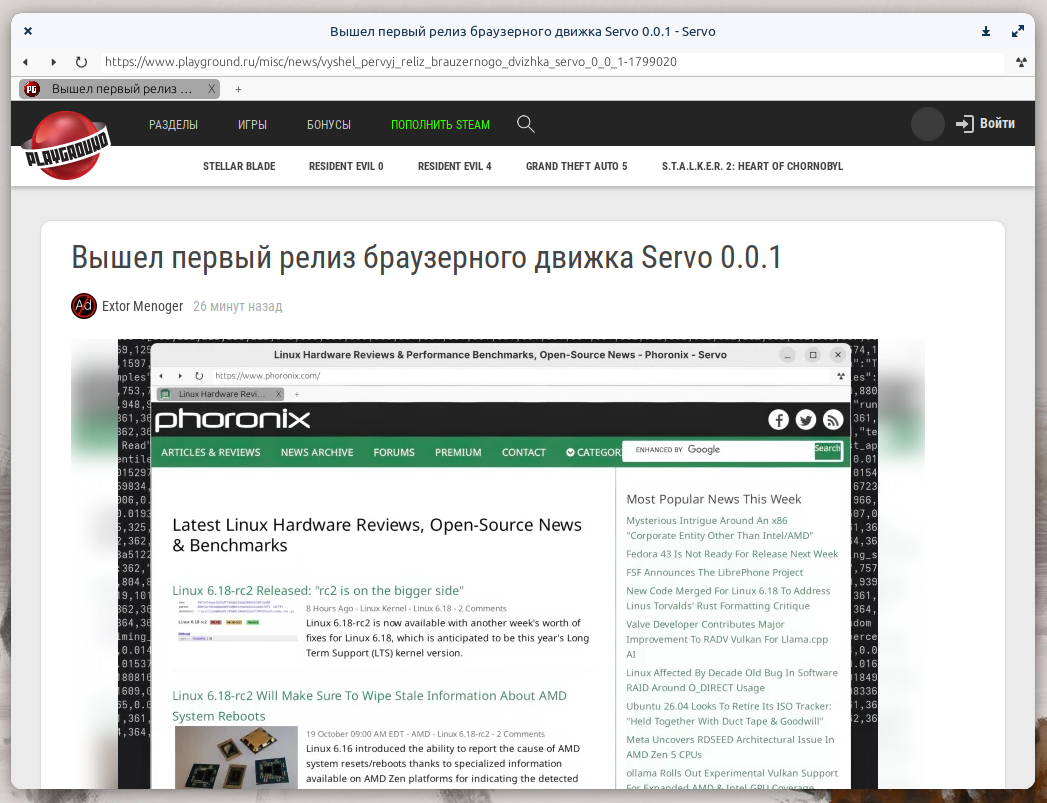The image size is (1047, 803).
Task: Click the browser back arrow
Action: [26, 62]
